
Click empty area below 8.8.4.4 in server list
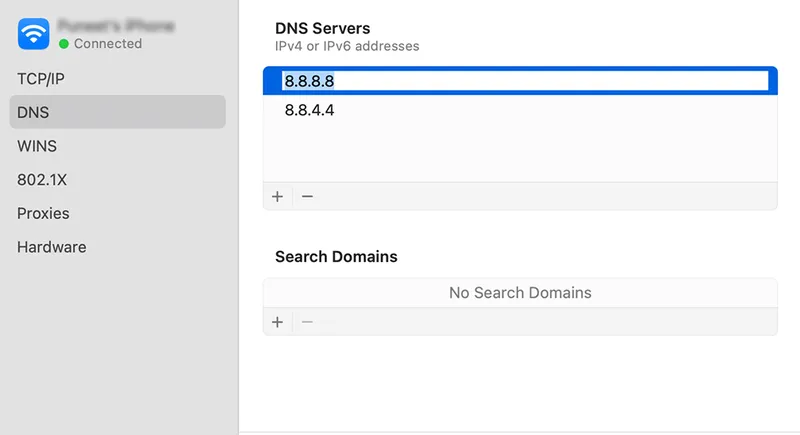click(x=519, y=152)
